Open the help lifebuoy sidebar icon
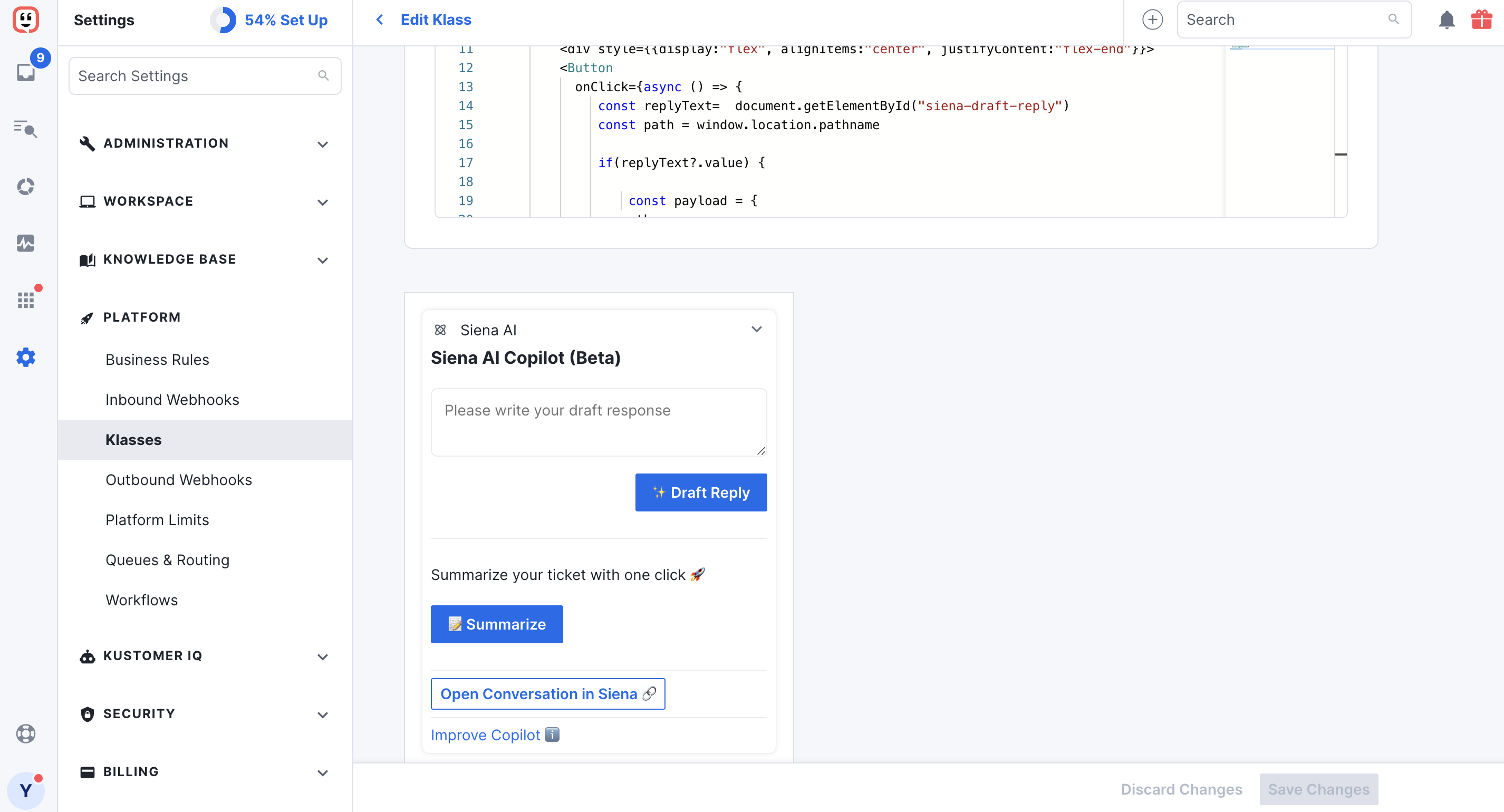 26,734
